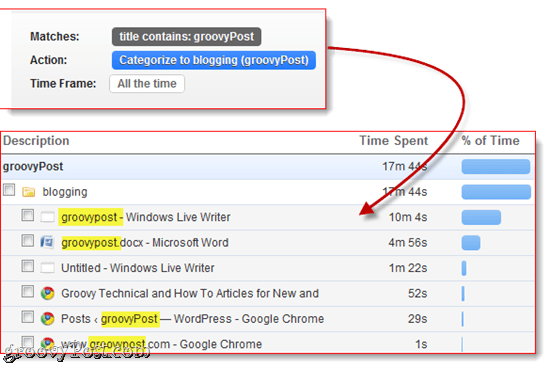Click the 'Action:' label

[x=48, y=60]
